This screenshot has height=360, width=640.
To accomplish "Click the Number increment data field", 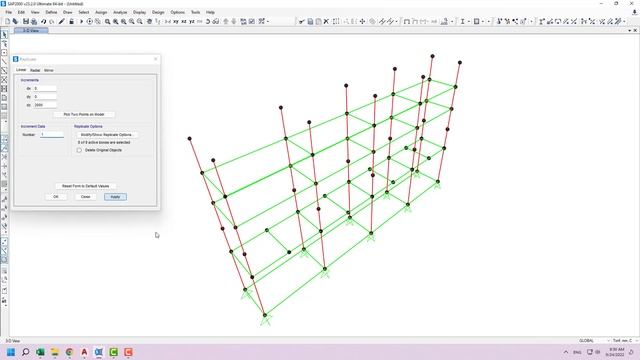I will pos(52,134).
